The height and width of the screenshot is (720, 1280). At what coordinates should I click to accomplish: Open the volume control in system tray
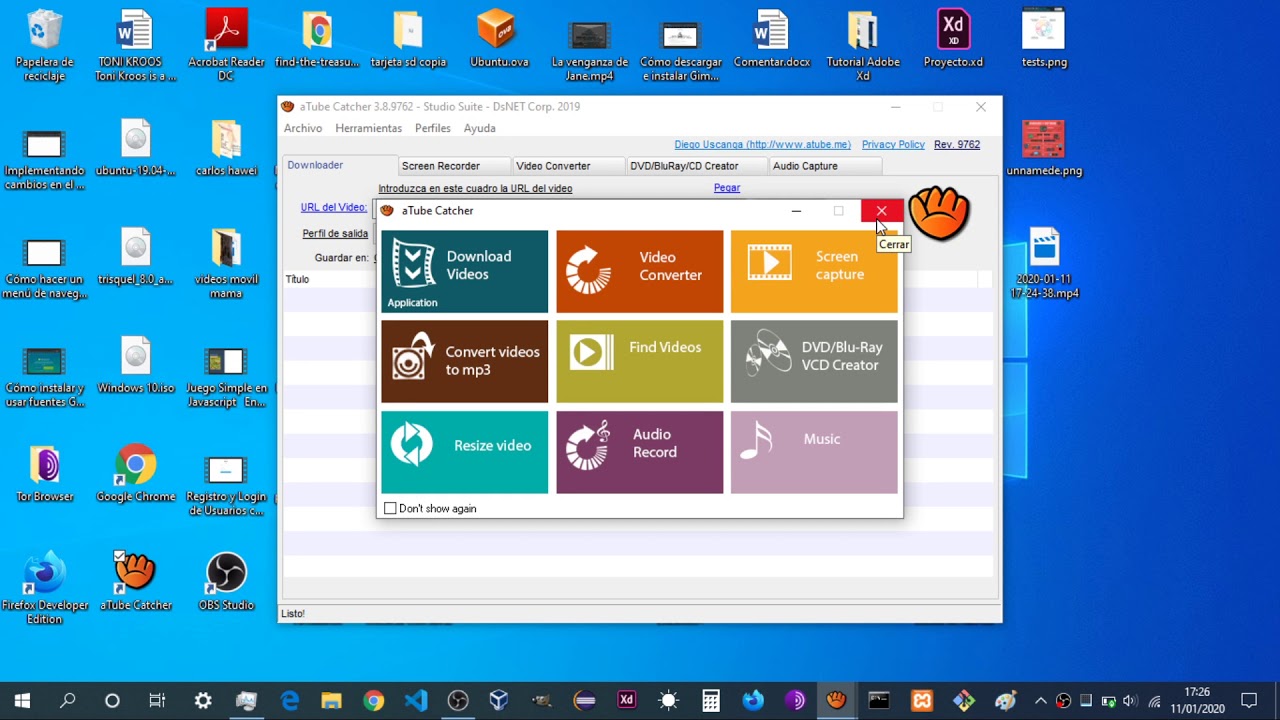coord(1129,701)
